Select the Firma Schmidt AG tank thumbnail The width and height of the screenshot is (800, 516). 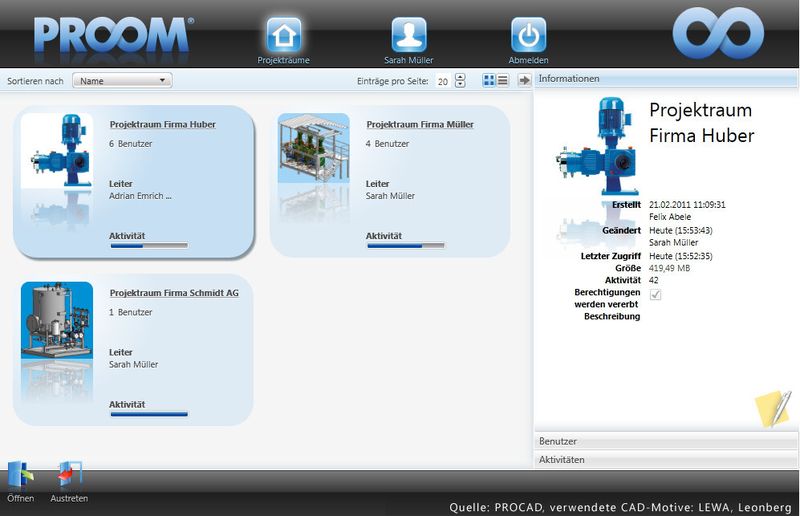[57, 320]
